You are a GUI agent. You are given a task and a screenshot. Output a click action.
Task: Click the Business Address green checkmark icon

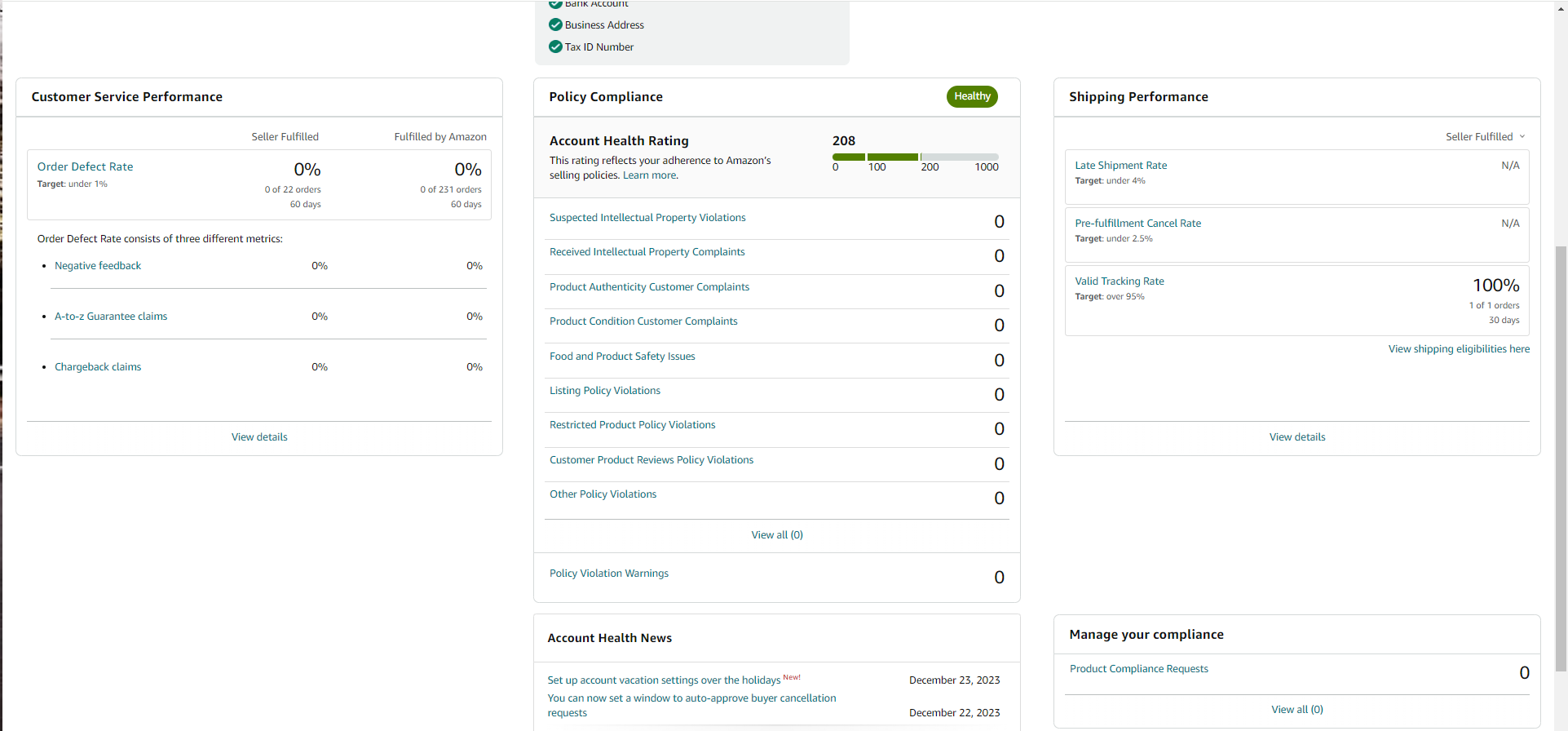click(x=555, y=24)
